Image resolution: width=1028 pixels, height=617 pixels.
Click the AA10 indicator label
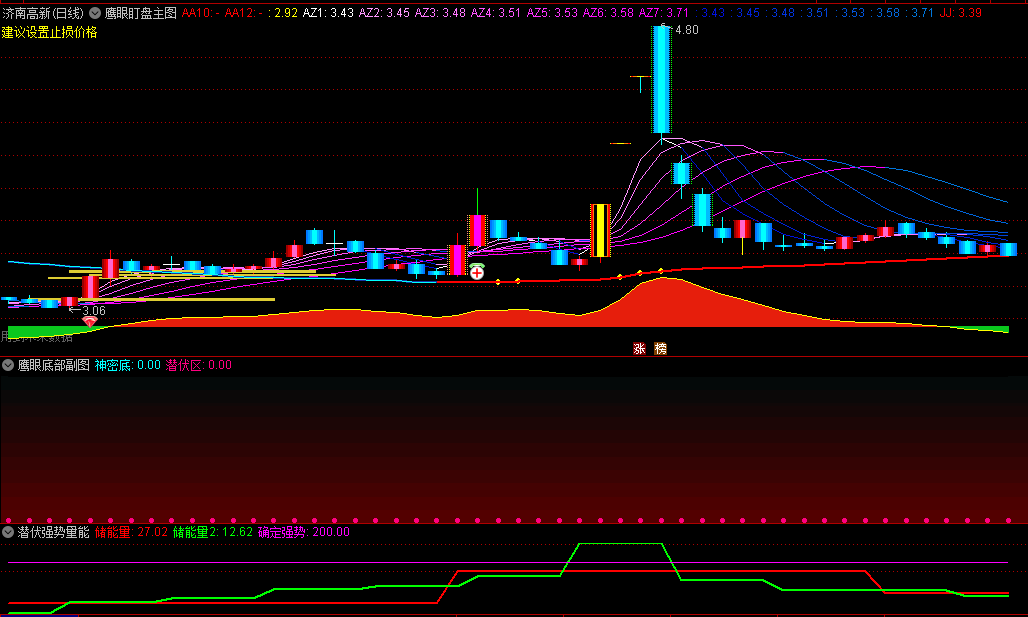(201, 13)
